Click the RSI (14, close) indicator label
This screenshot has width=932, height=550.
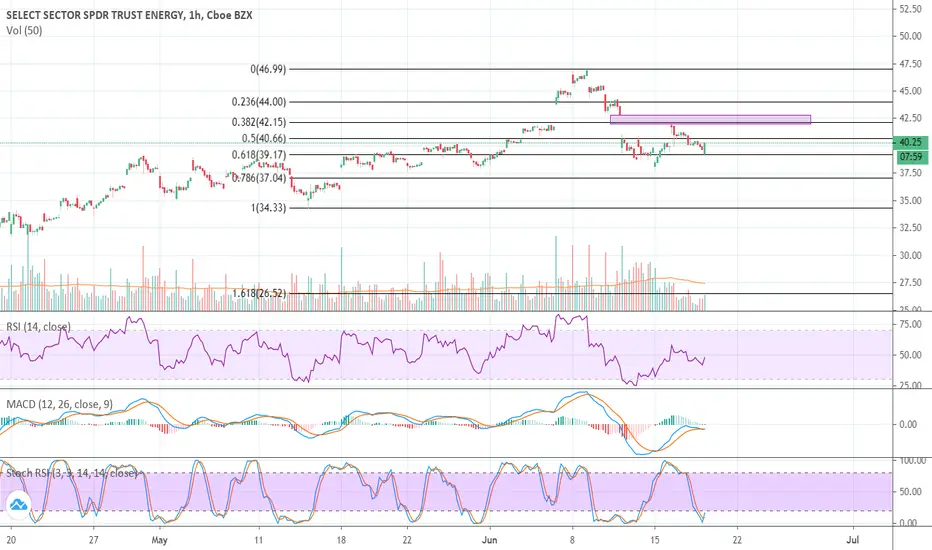pyautogui.click(x=39, y=326)
